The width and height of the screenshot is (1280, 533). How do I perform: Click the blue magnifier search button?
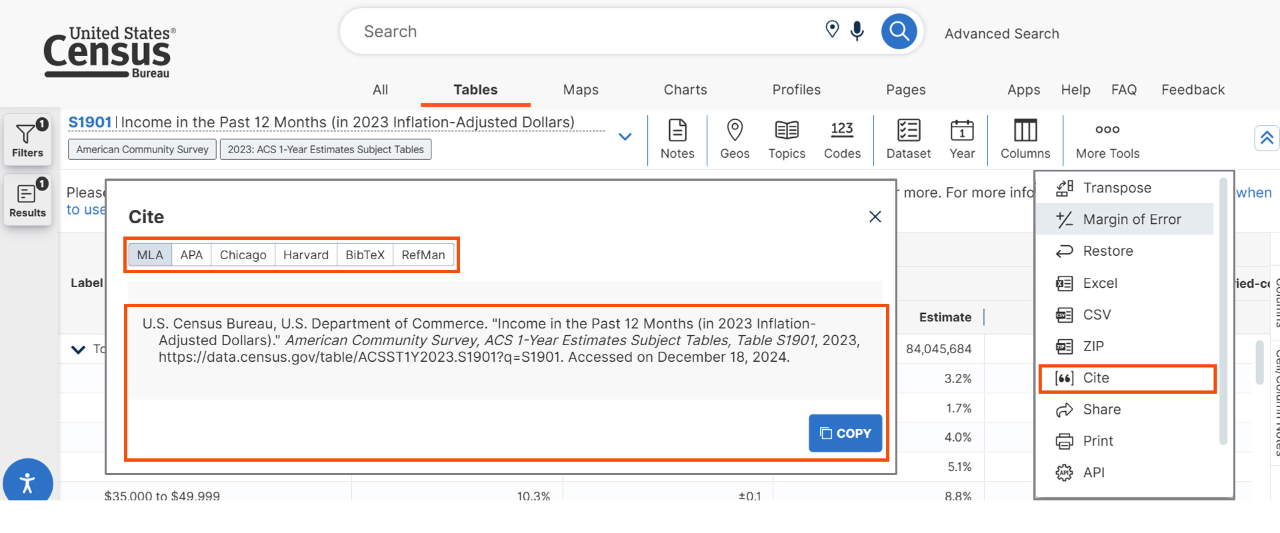coord(899,31)
